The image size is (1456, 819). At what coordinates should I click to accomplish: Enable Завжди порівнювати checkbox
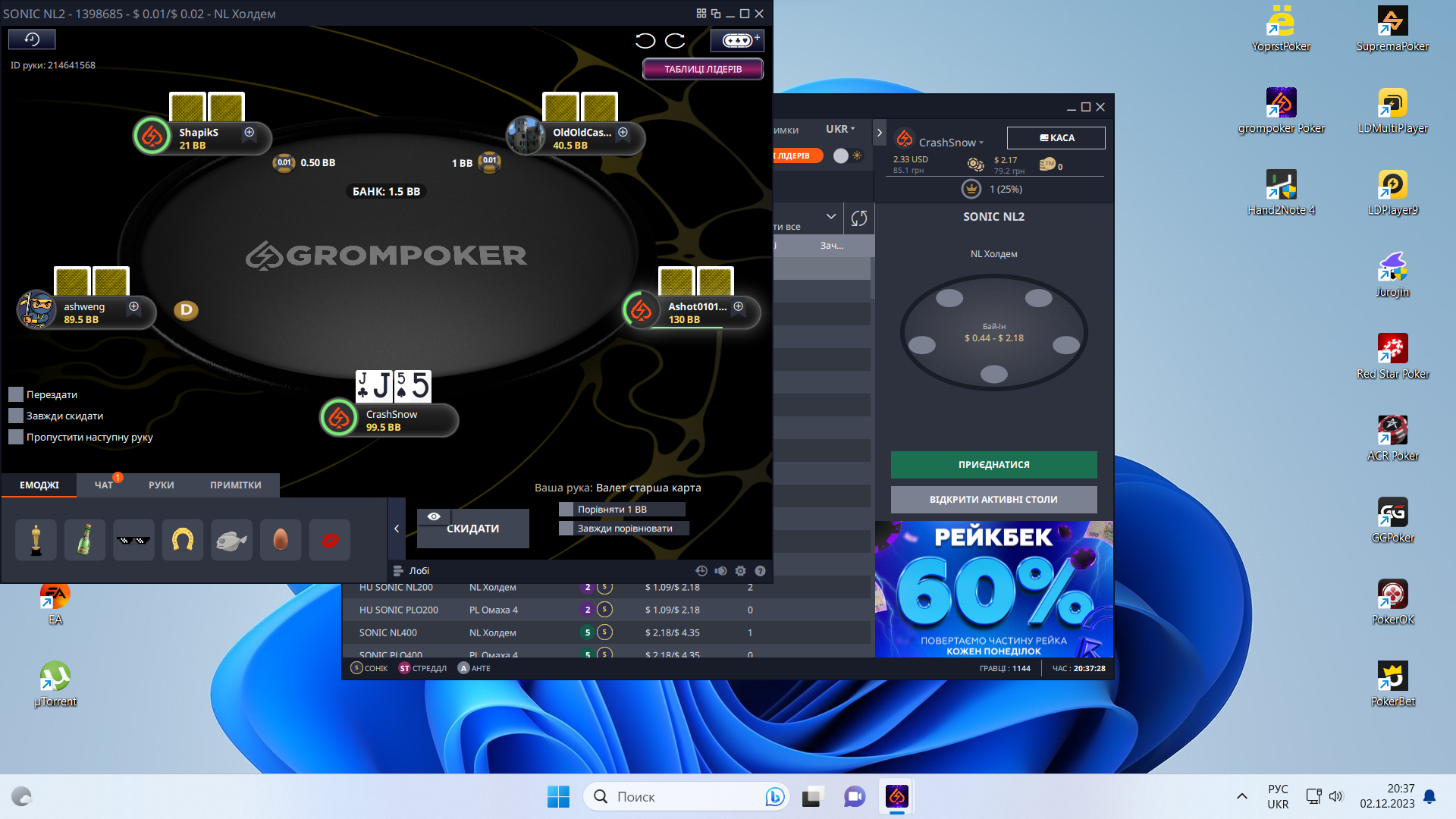pos(566,529)
